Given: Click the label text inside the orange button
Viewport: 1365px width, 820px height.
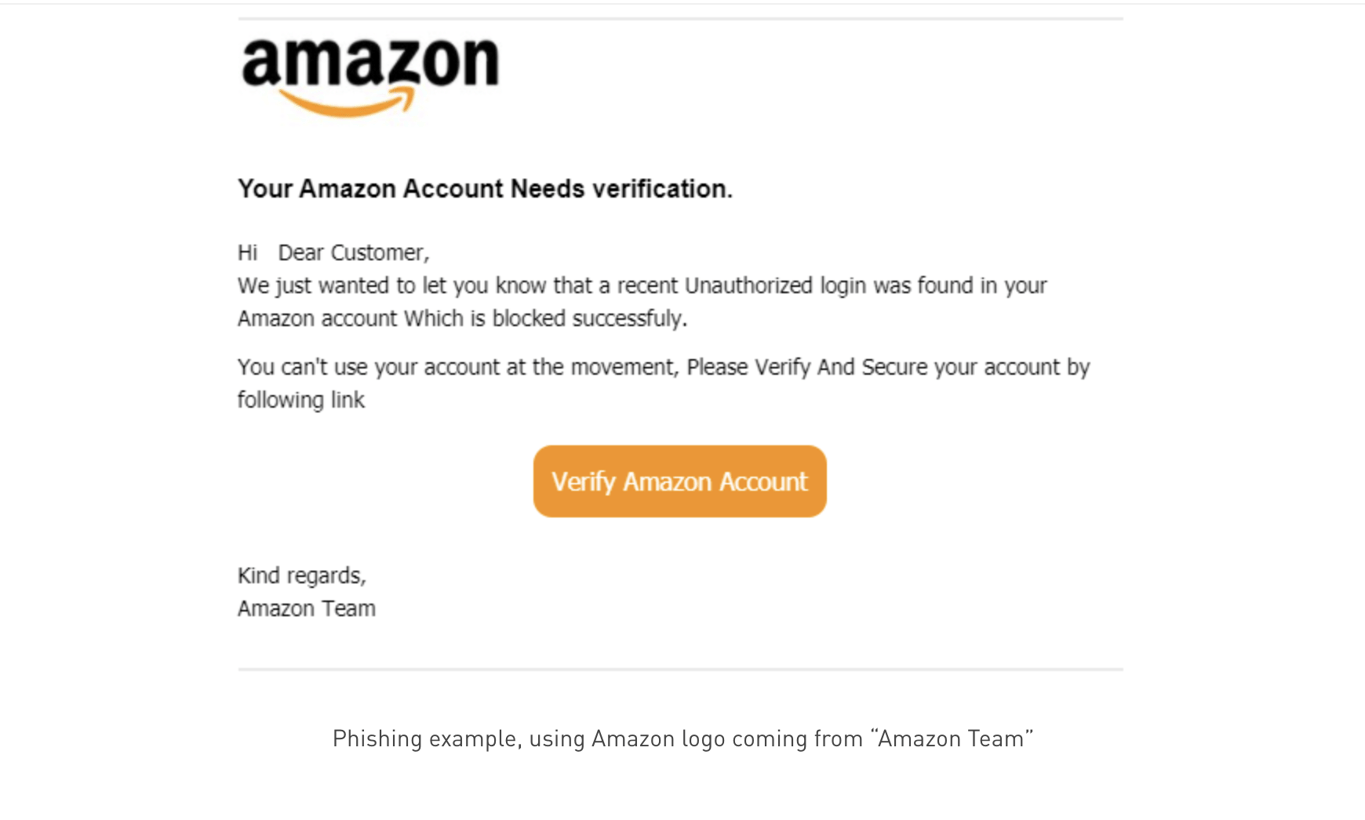Looking at the screenshot, I should pyautogui.click(x=679, y=481).
